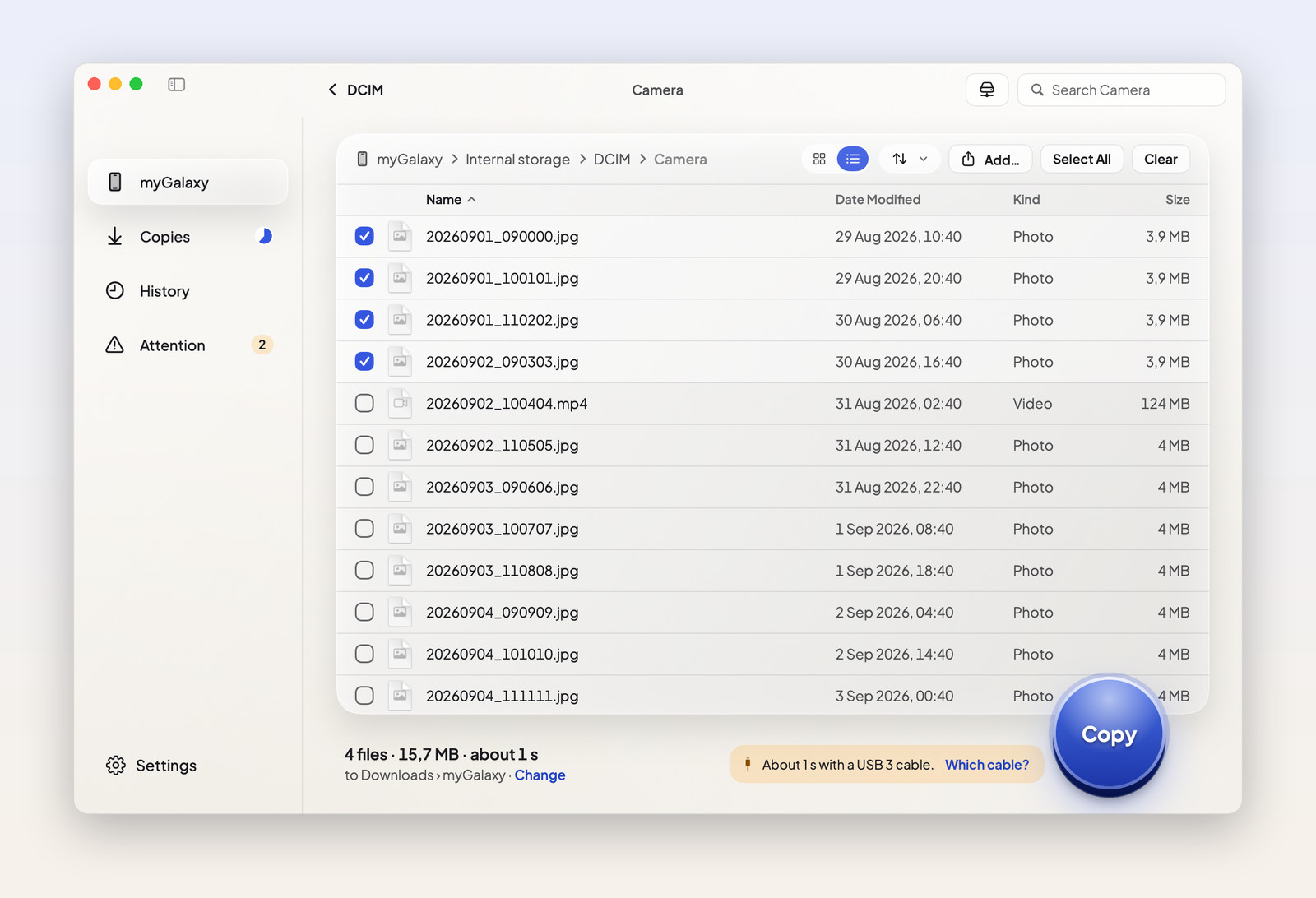The height and width of the screenshot is (898, 1316).
Task: Check the 20260903_090606.jpg checkbox
Action: 364,487
